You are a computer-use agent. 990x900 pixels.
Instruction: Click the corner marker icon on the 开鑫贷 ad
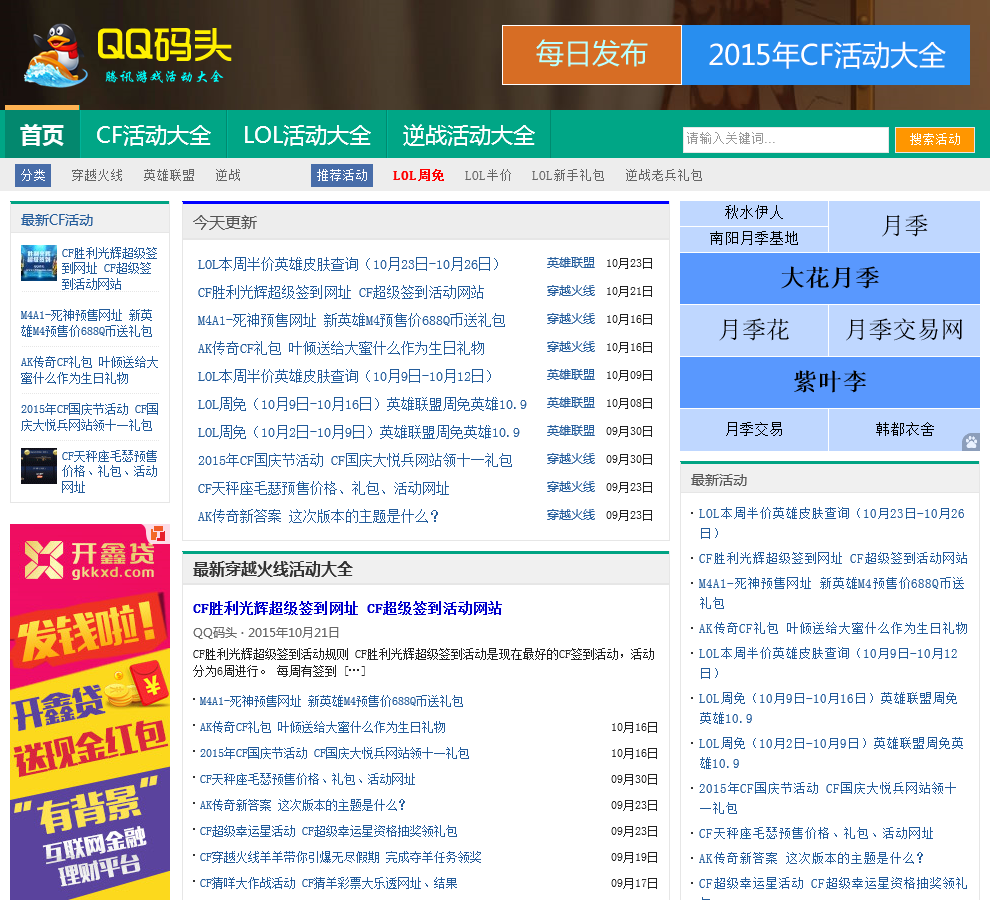point(158,534)
